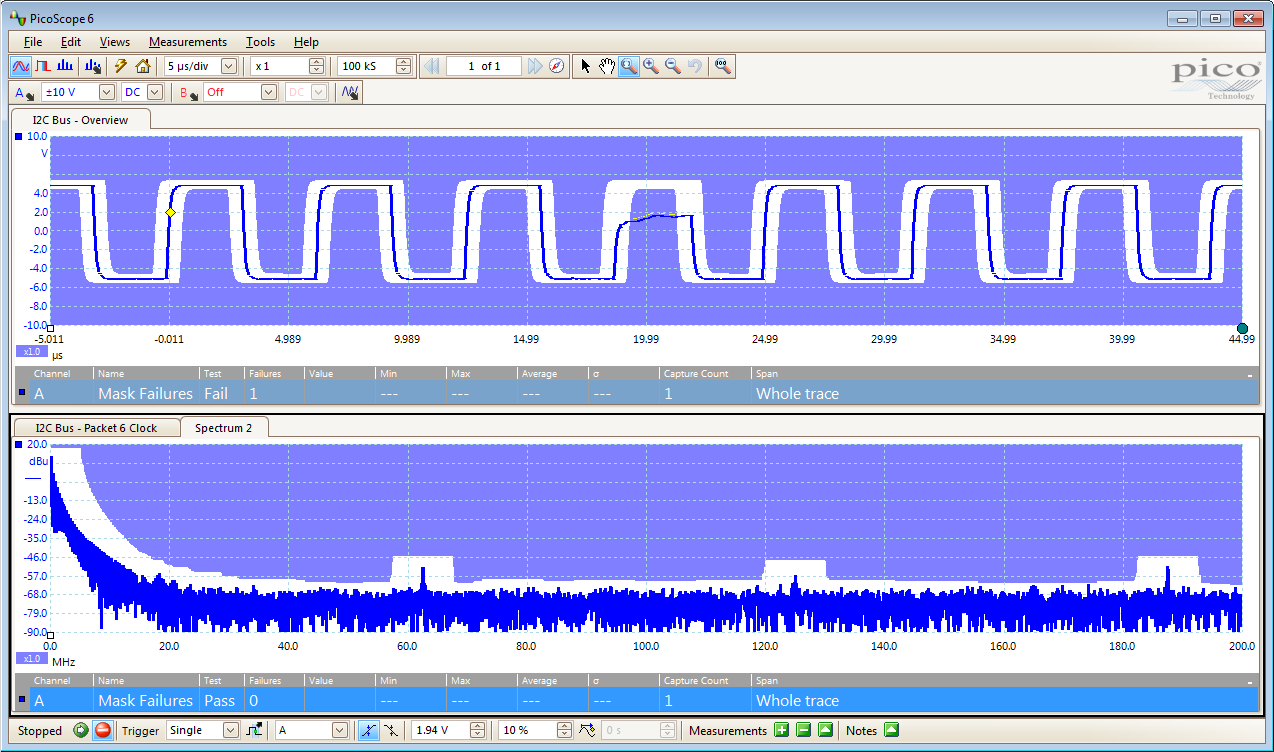The width and height of the screenshot is (1274, 752).
Task: Open the Measurements menu
Action: coord(188,42)
